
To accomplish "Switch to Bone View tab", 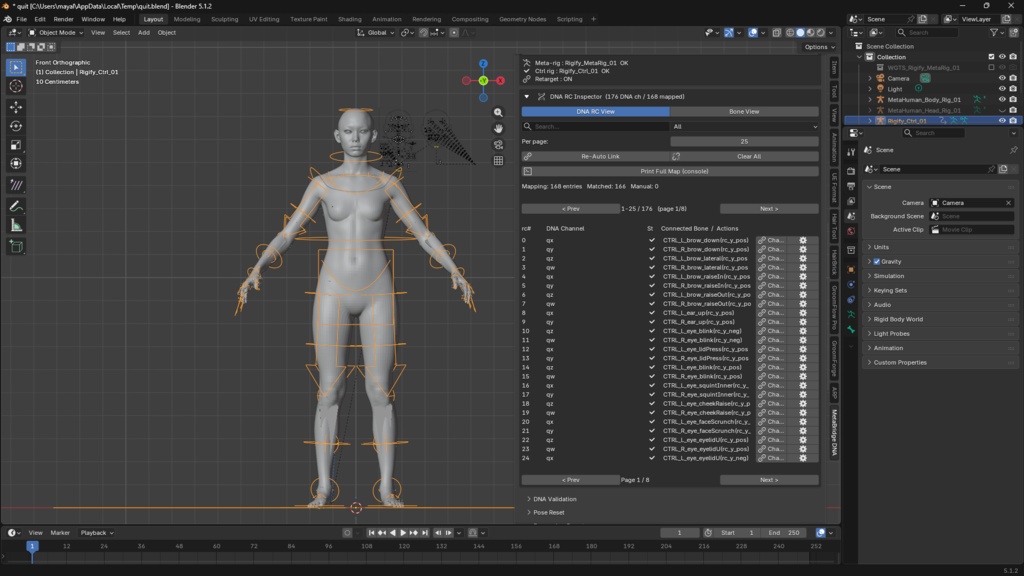I will coord(744,112).
